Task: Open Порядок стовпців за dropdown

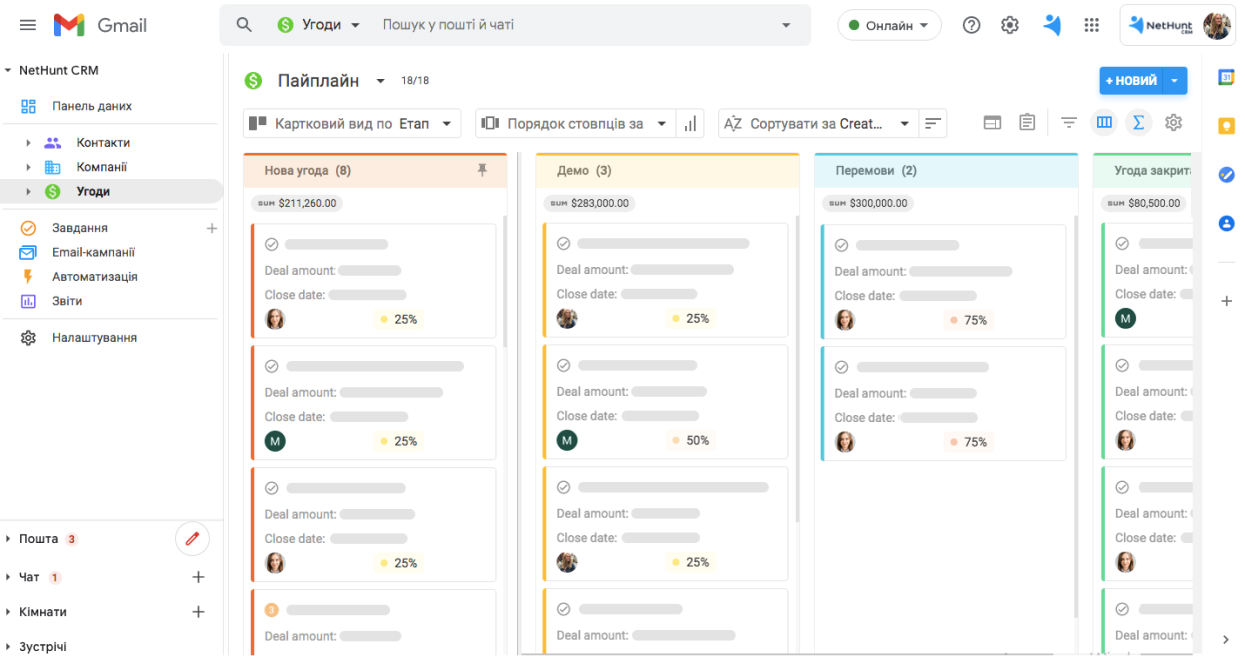Action: tap(575, 124)
